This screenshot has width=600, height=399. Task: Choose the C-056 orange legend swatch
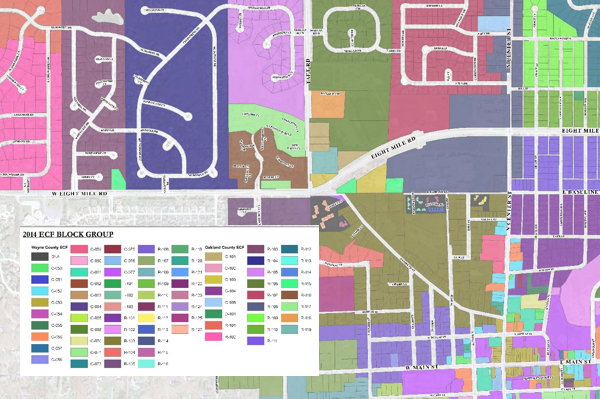pyautogui.click(x=40, y=337)
